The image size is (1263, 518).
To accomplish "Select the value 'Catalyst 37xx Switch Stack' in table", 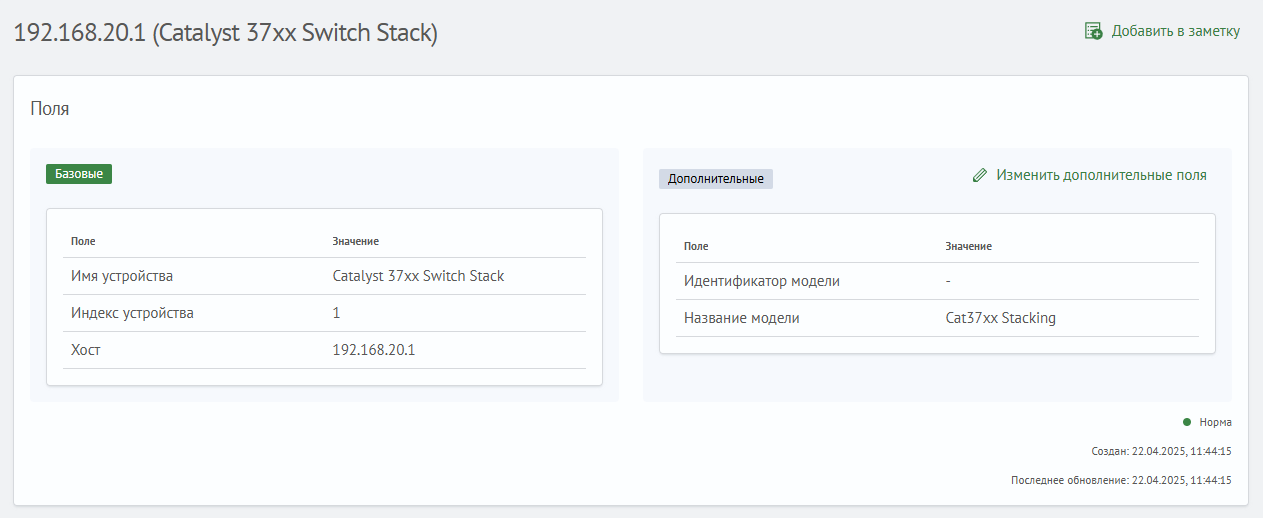I will pyautogui.click(x=418, y=276).
